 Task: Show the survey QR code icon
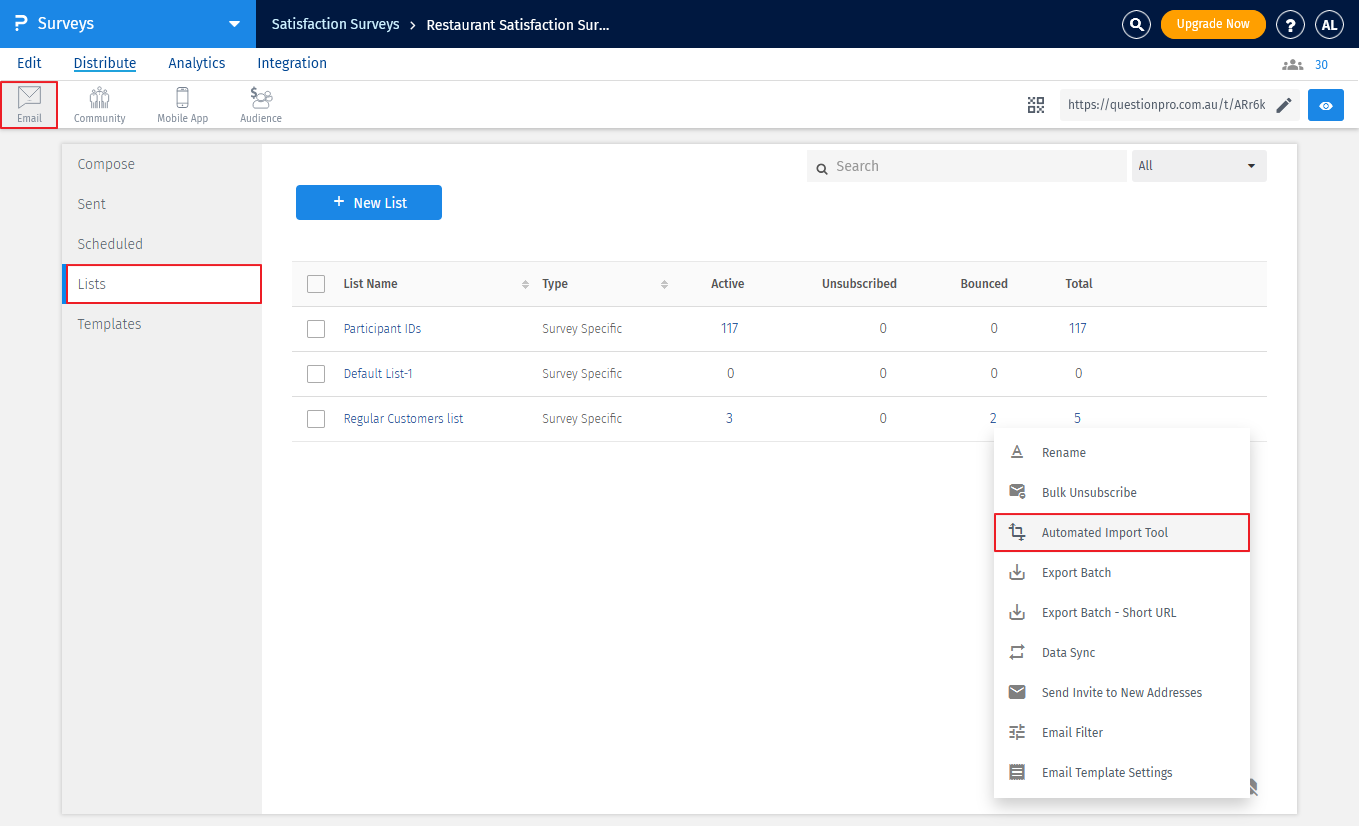pyautogui.click(x=1036, y=105)
